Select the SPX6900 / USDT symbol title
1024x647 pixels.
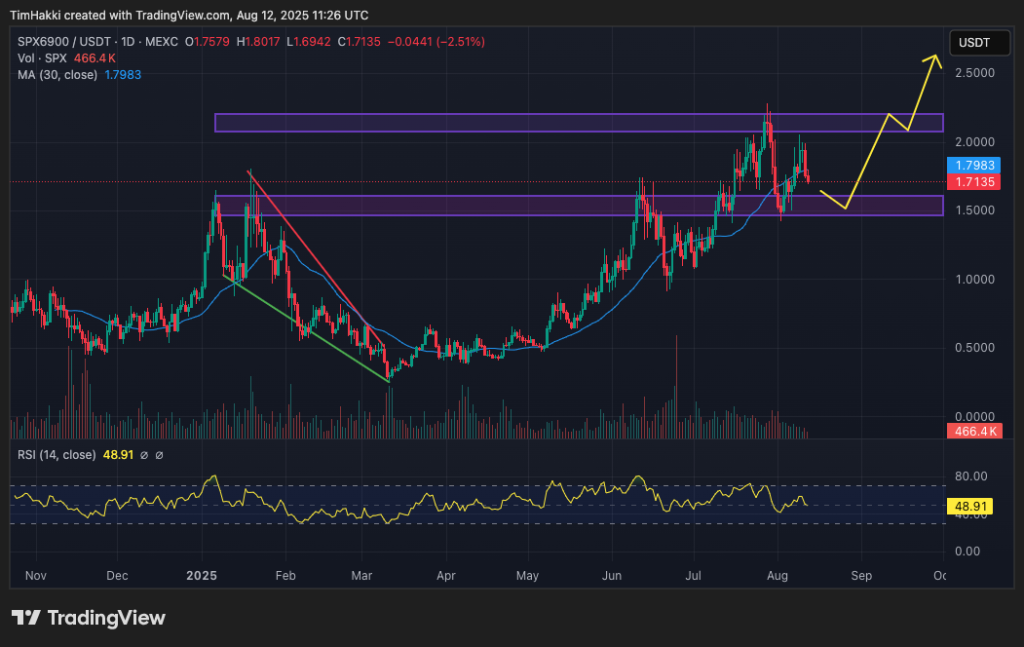(x=98, y=42)
